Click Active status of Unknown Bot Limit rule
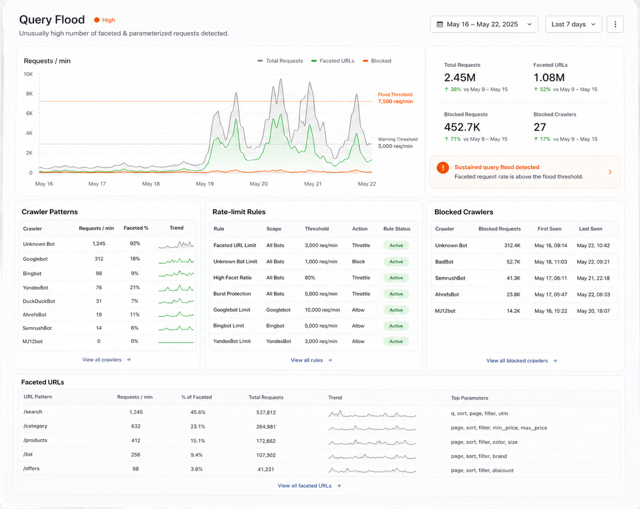Image resolution: width=640 pixels, height=509 pixels. tap(396, 262)
